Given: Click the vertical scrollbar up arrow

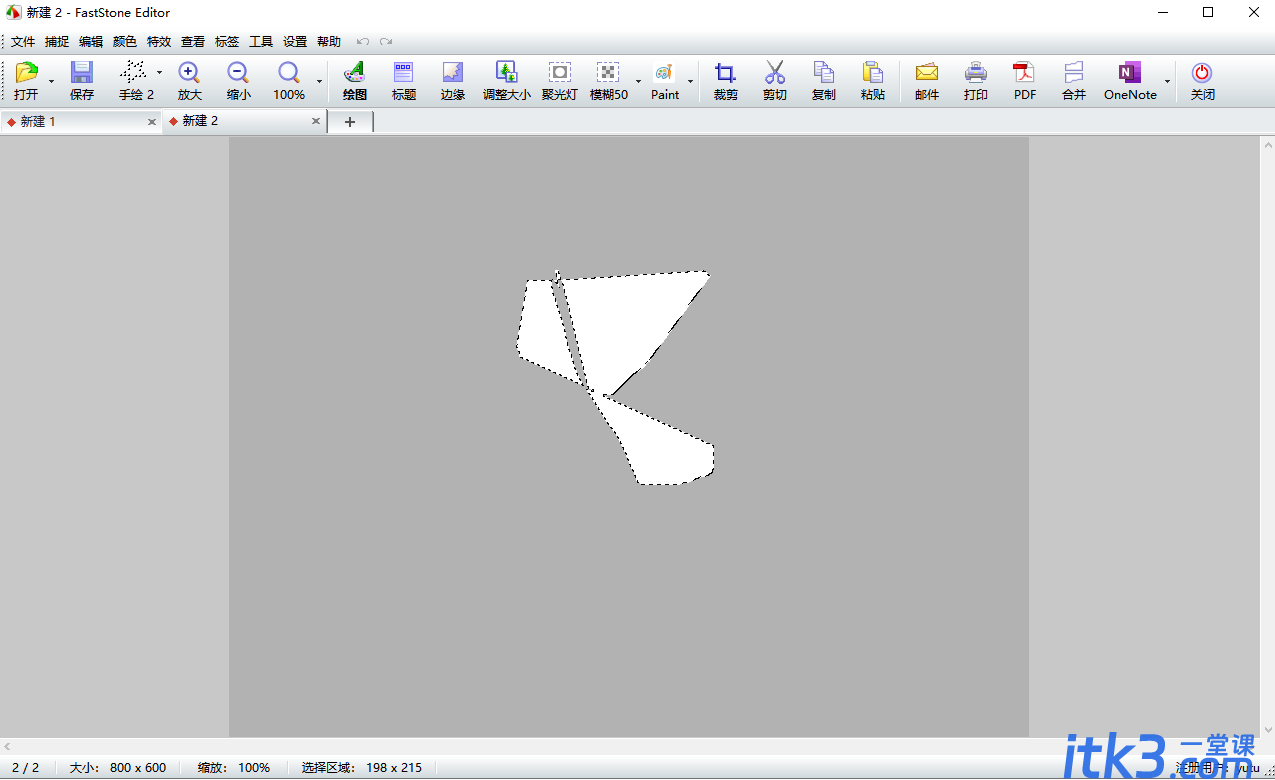Looking at the screenshot, I should click(1267, 144).
